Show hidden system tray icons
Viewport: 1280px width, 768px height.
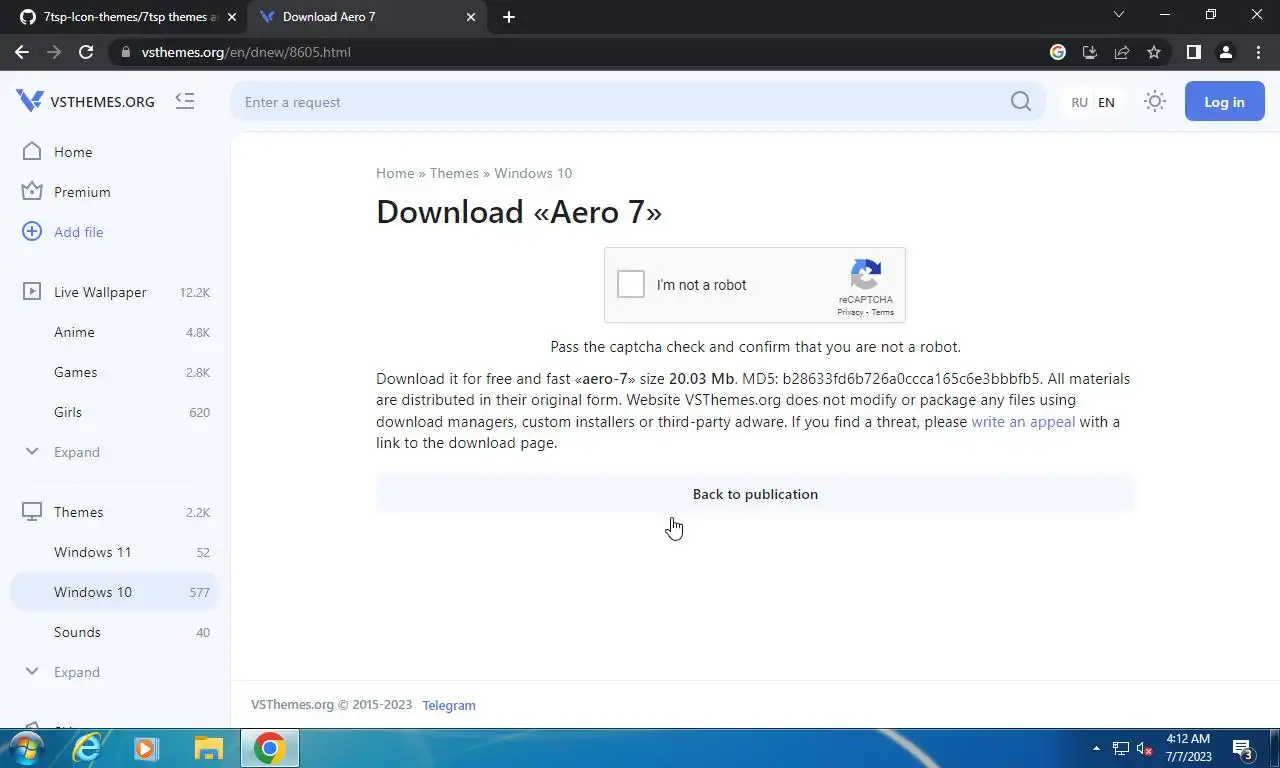point(1096,748)
